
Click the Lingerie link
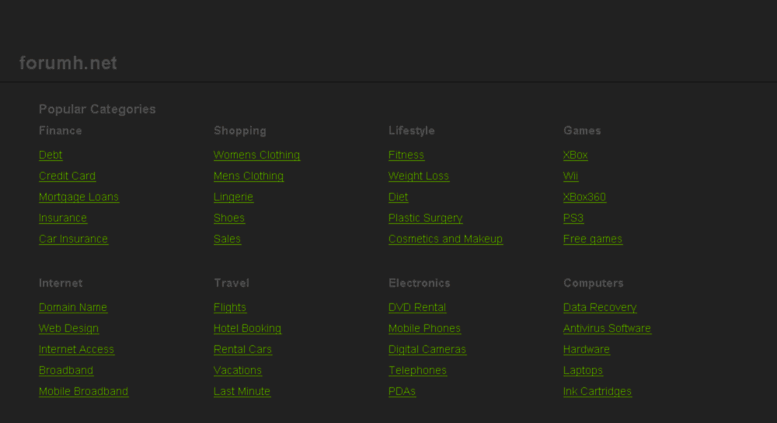click(x=233, y=197)
